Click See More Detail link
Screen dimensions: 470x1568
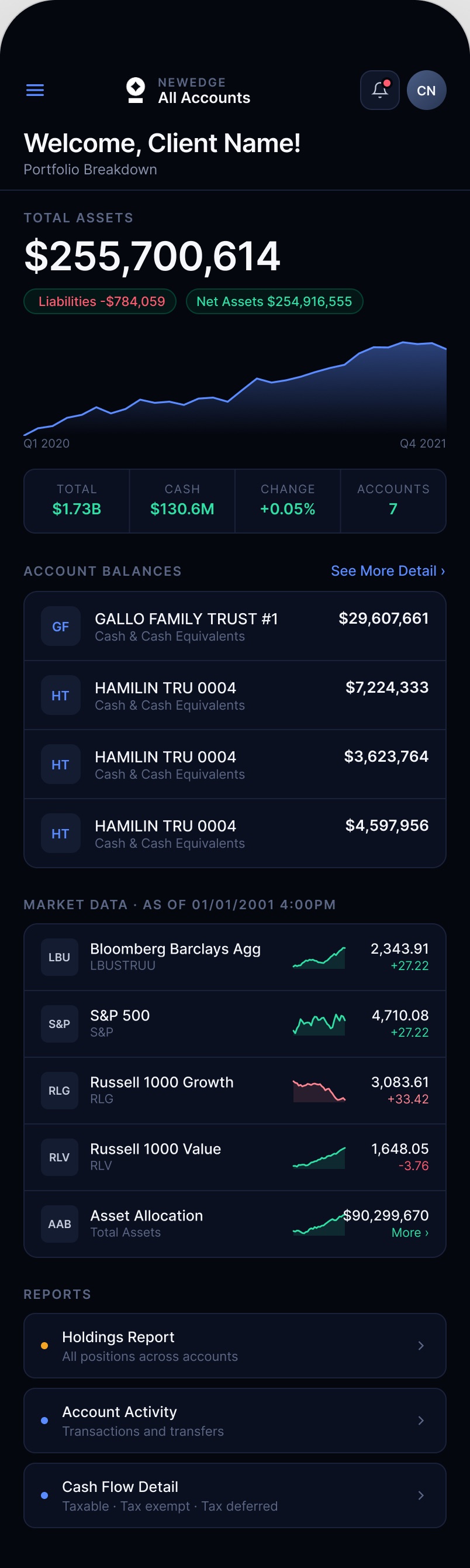point(388,571)
